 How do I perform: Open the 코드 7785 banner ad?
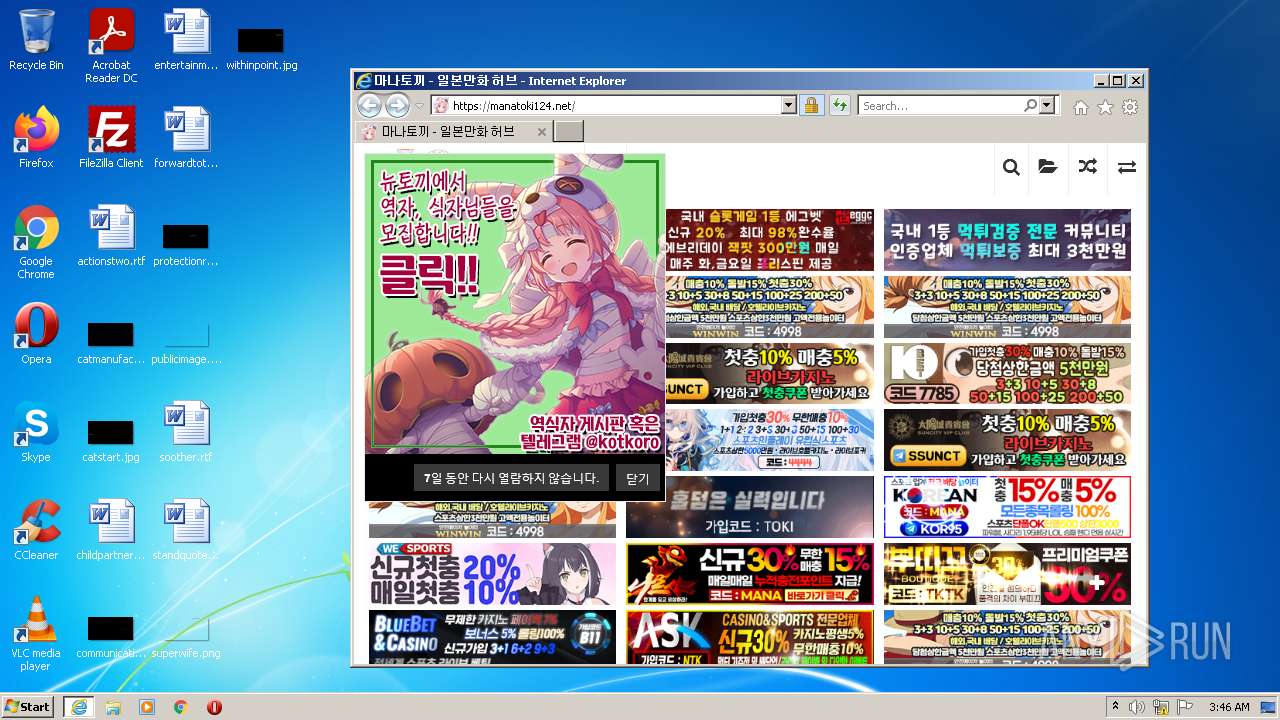pos(1007,374)
